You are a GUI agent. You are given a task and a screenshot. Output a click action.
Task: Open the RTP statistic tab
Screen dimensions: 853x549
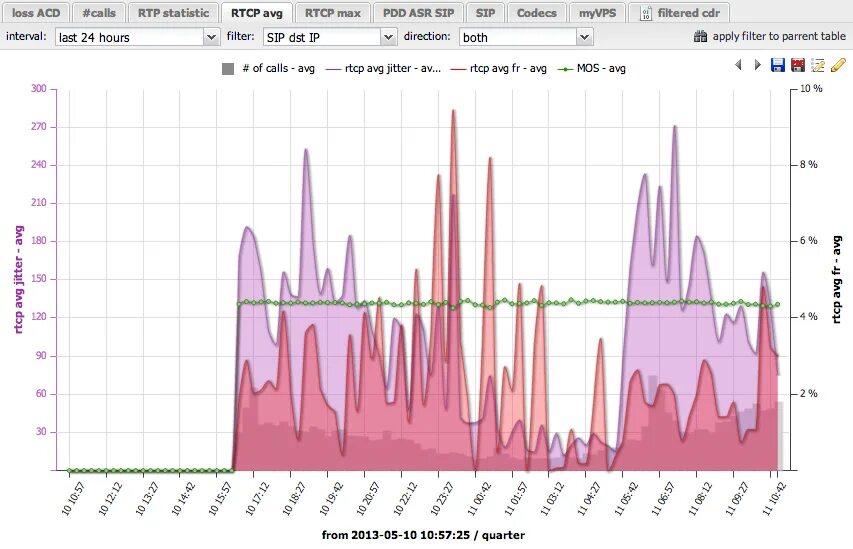[174, 13]
